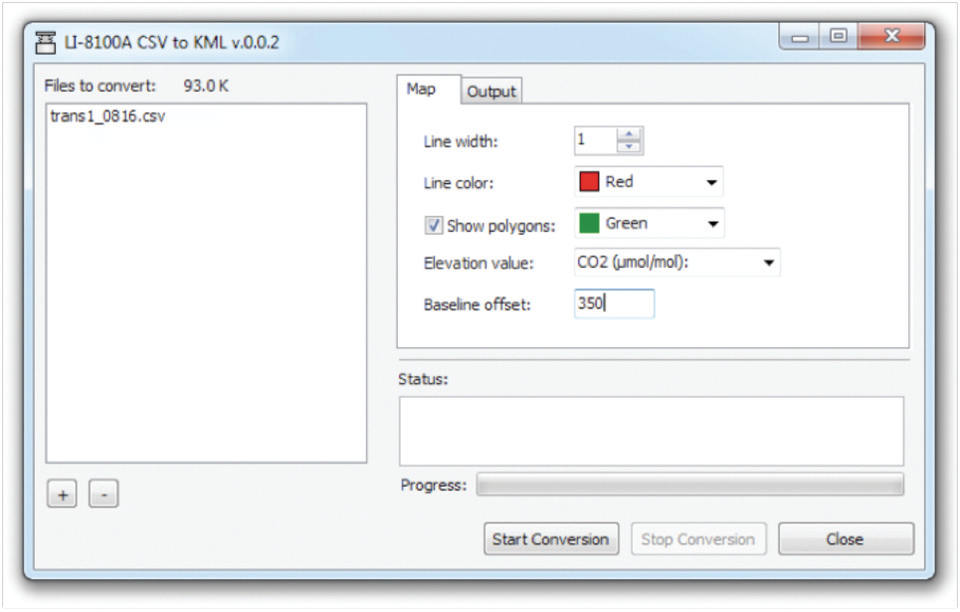Viewport: 960px width, 612px height.
Task: Click inside the Status text box
Action: [x=651, y=431]
